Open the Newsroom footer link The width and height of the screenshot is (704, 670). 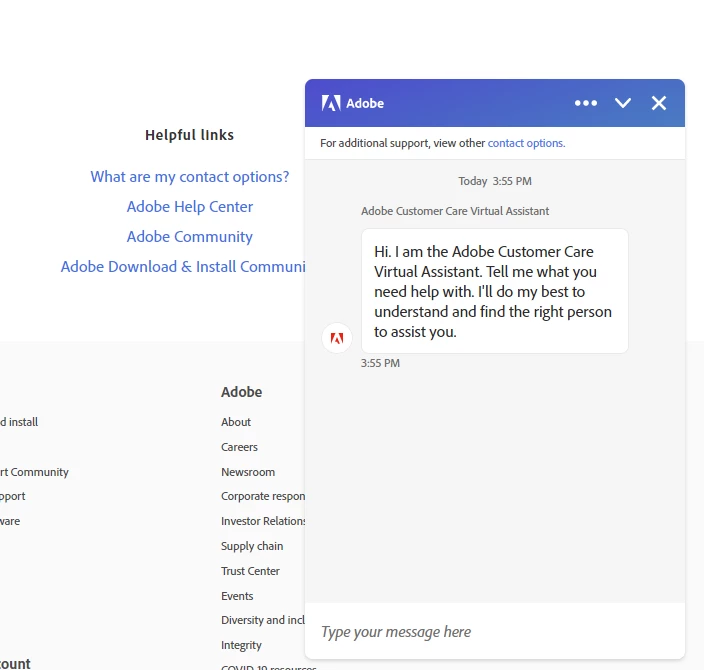point(248,472)
